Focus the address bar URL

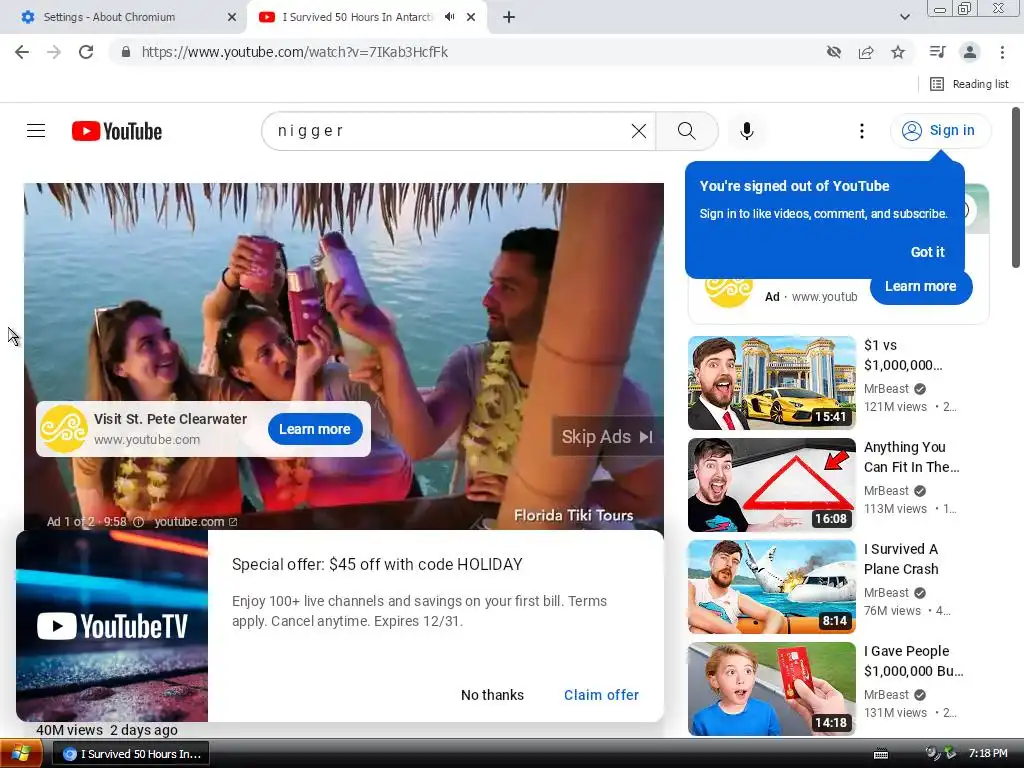[x=295, y=52]
